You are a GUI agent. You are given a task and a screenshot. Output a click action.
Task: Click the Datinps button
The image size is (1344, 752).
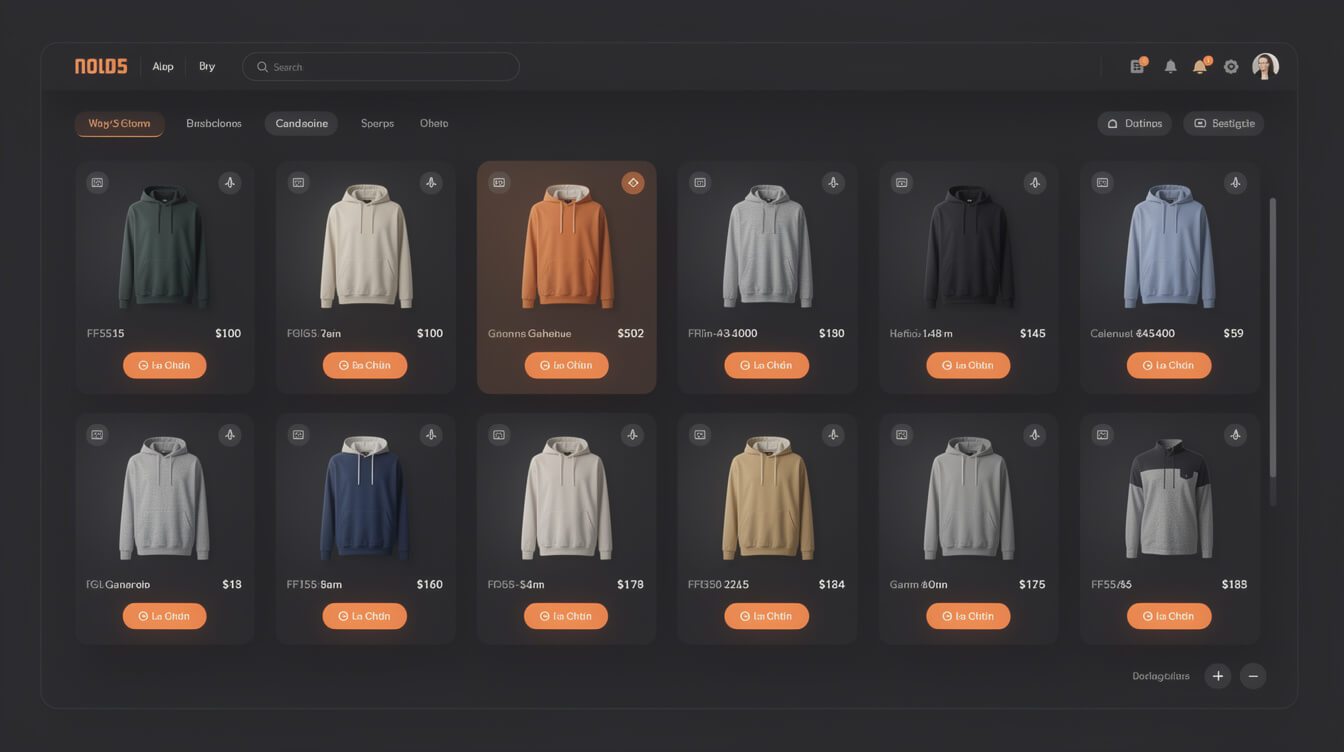click(x=1134, y=123)
